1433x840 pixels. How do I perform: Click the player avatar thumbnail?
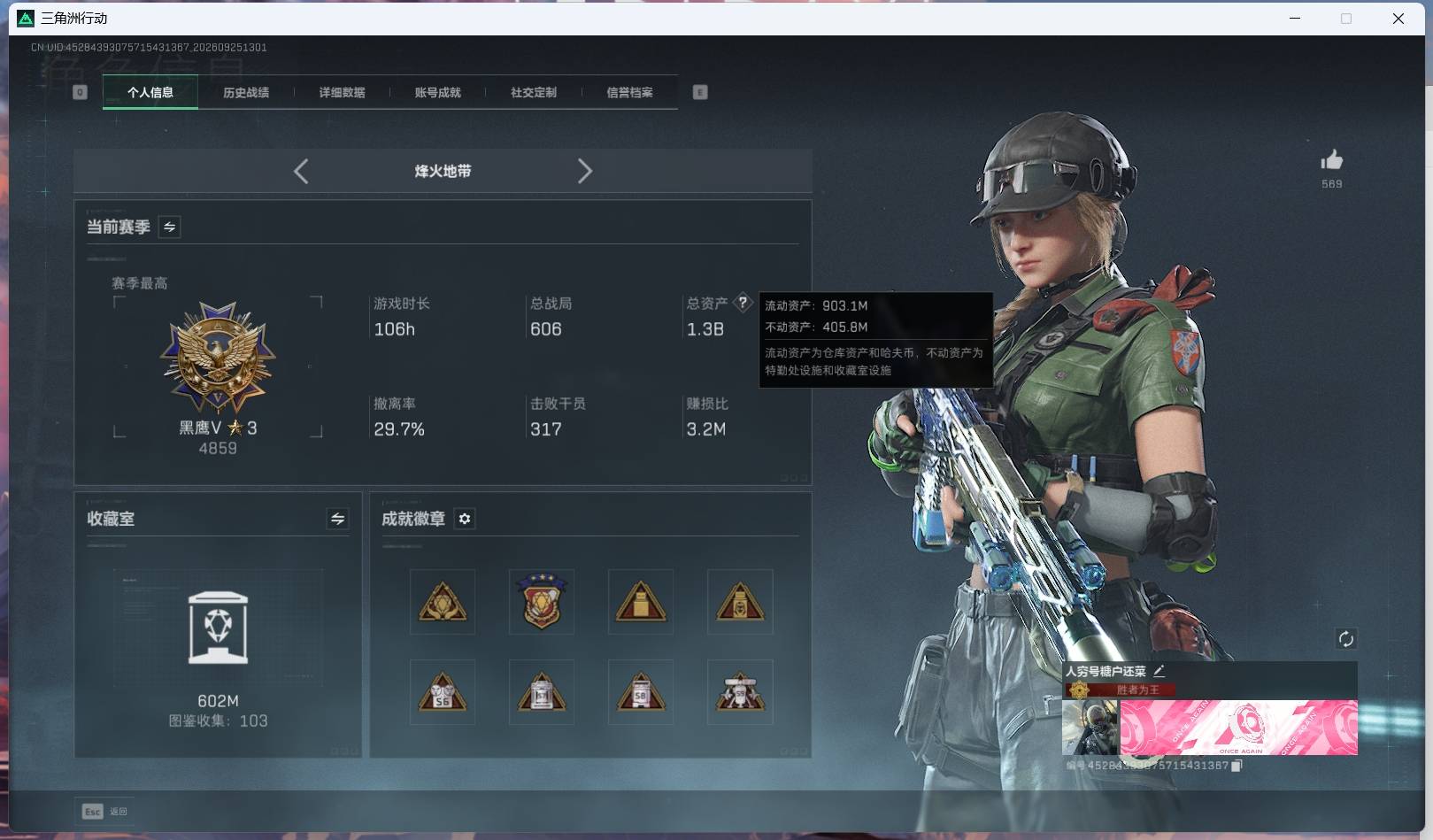(x=1090, y=728)
